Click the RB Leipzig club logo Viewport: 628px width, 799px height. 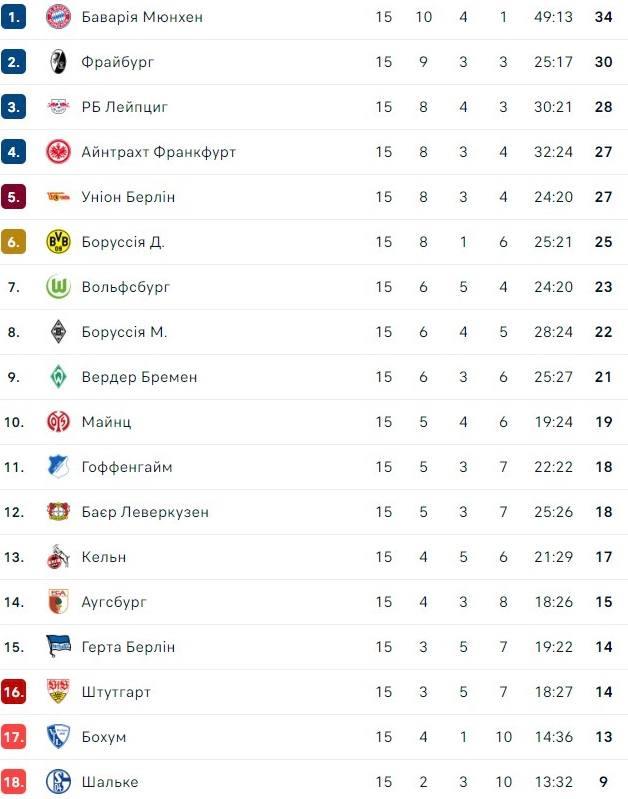58,107
